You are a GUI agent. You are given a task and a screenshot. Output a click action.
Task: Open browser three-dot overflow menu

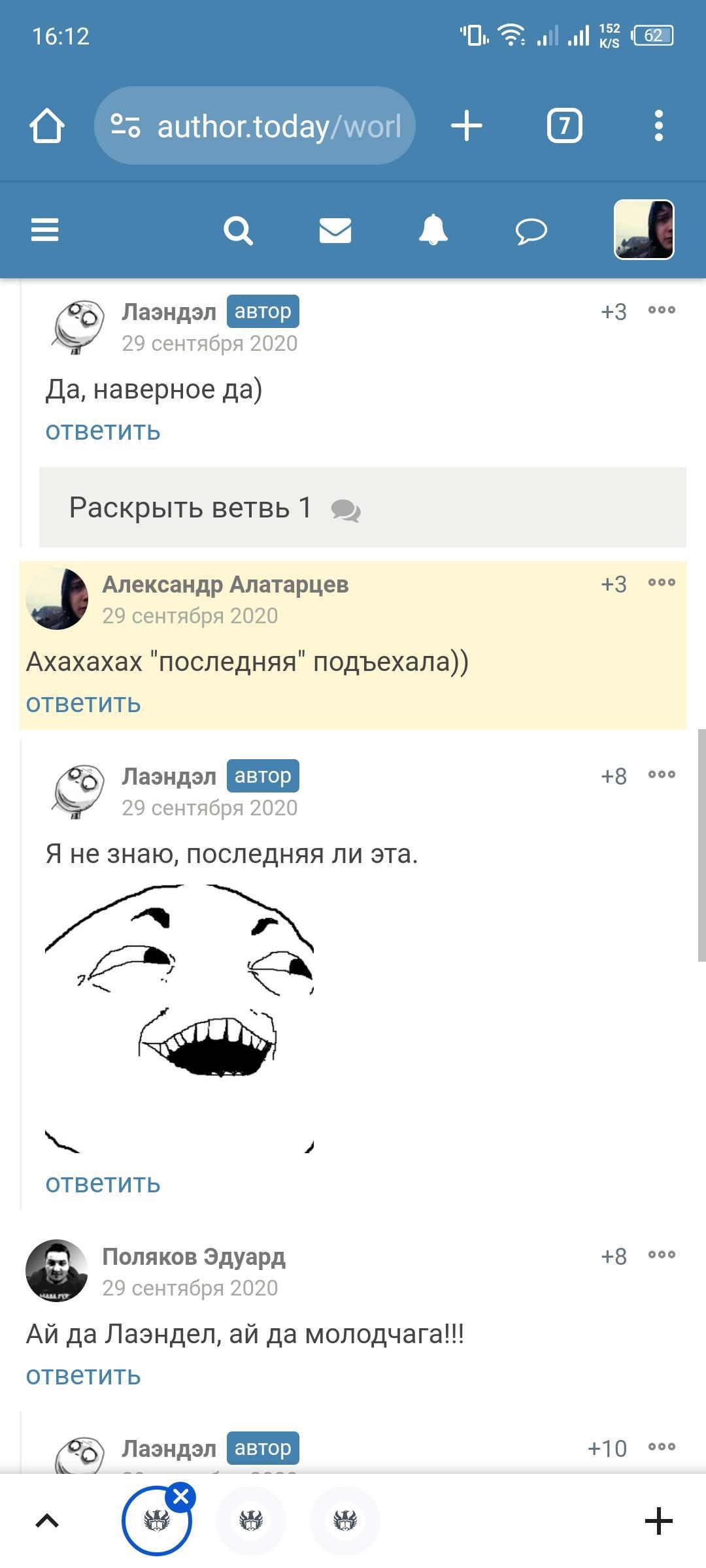point(658,125)
